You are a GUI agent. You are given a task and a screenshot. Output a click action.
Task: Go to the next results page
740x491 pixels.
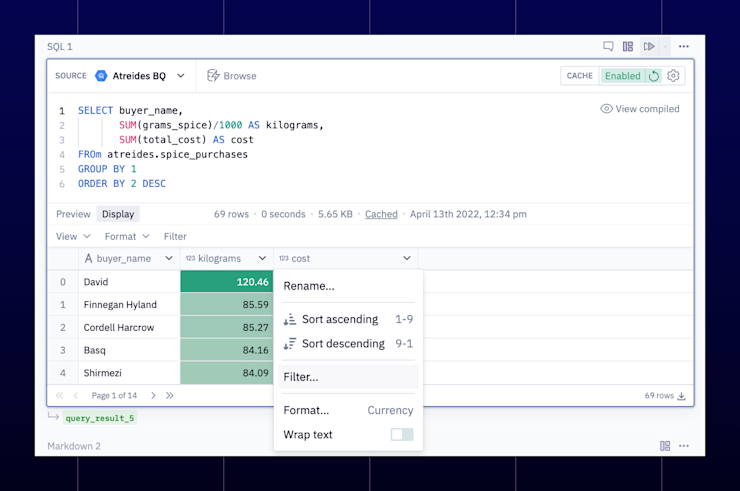pyautogui.click(x=153, y=395)
